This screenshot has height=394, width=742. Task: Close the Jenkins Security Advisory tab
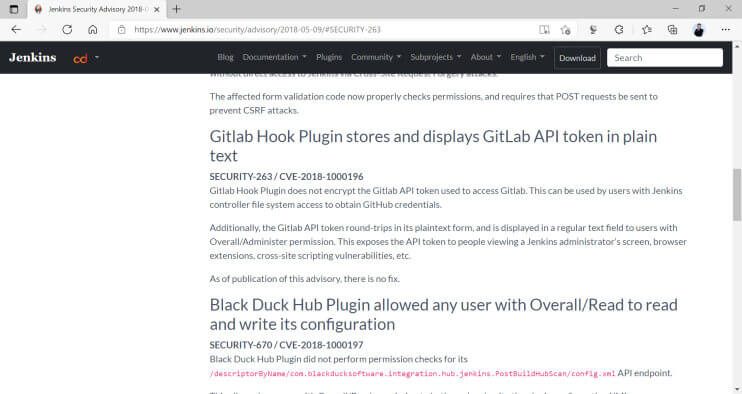tap(157, 9)
